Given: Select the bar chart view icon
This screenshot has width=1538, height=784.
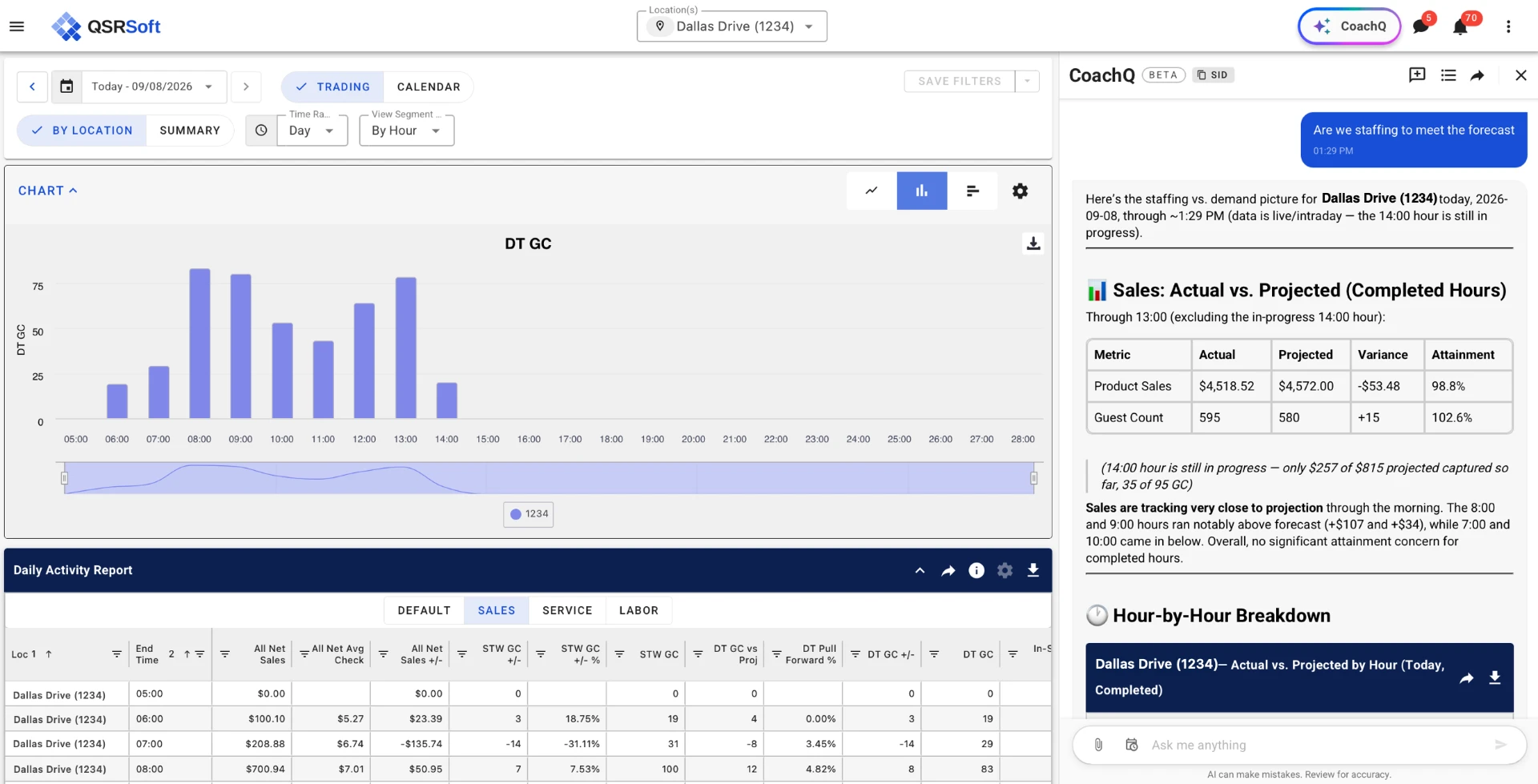Looking at the screenshot, I should [922, 191].
